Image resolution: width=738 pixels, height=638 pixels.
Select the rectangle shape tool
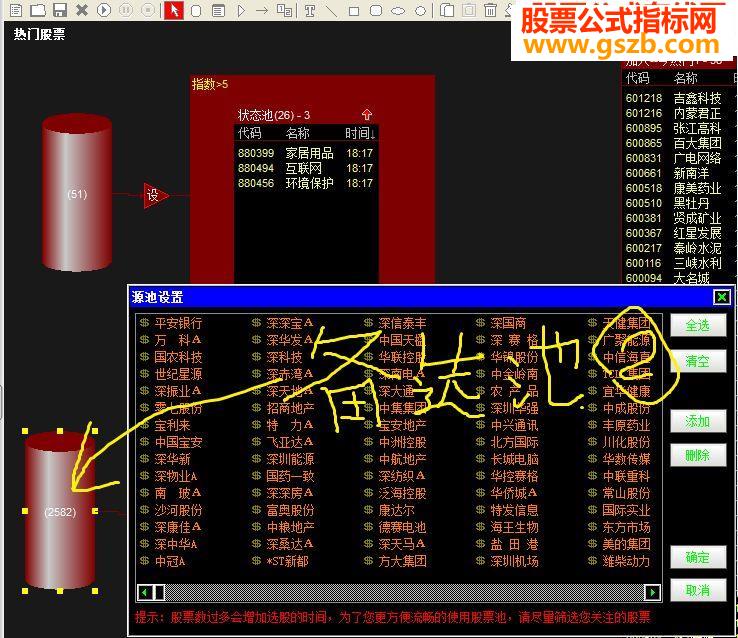(x=354, y=11)
